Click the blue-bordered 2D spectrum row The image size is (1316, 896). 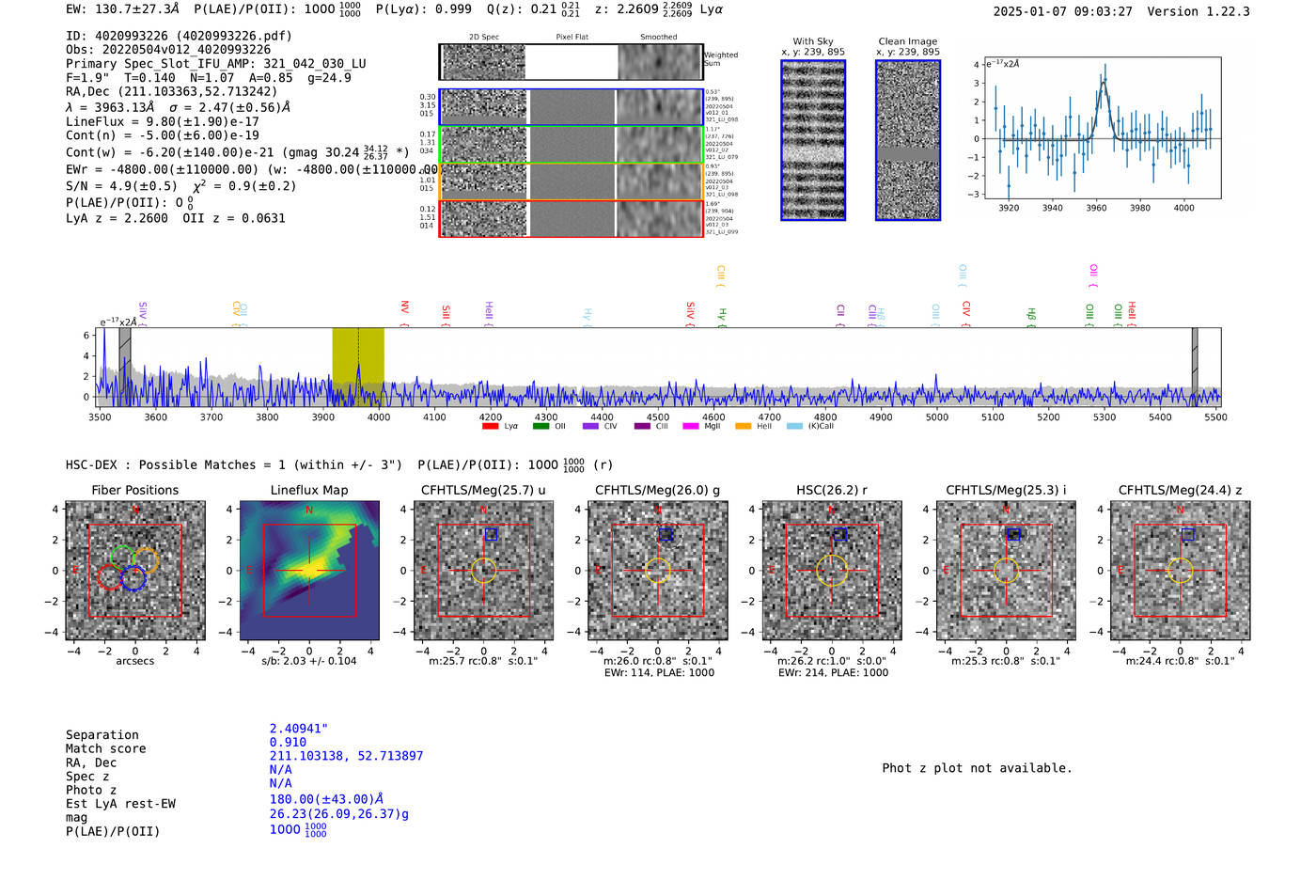[x=572, y=107]
